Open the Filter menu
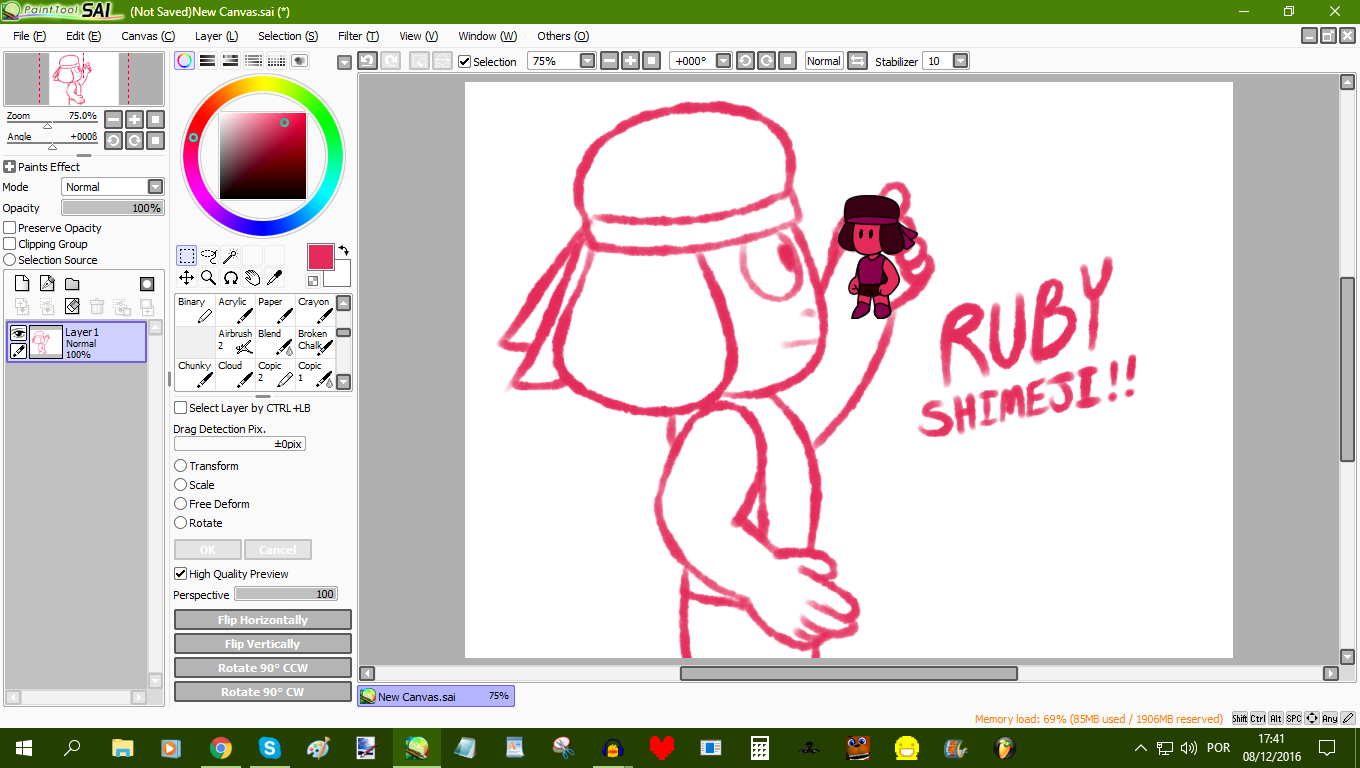Viewport: 1360px width, 768px height. pyautogui.click(x=358, y=36)
